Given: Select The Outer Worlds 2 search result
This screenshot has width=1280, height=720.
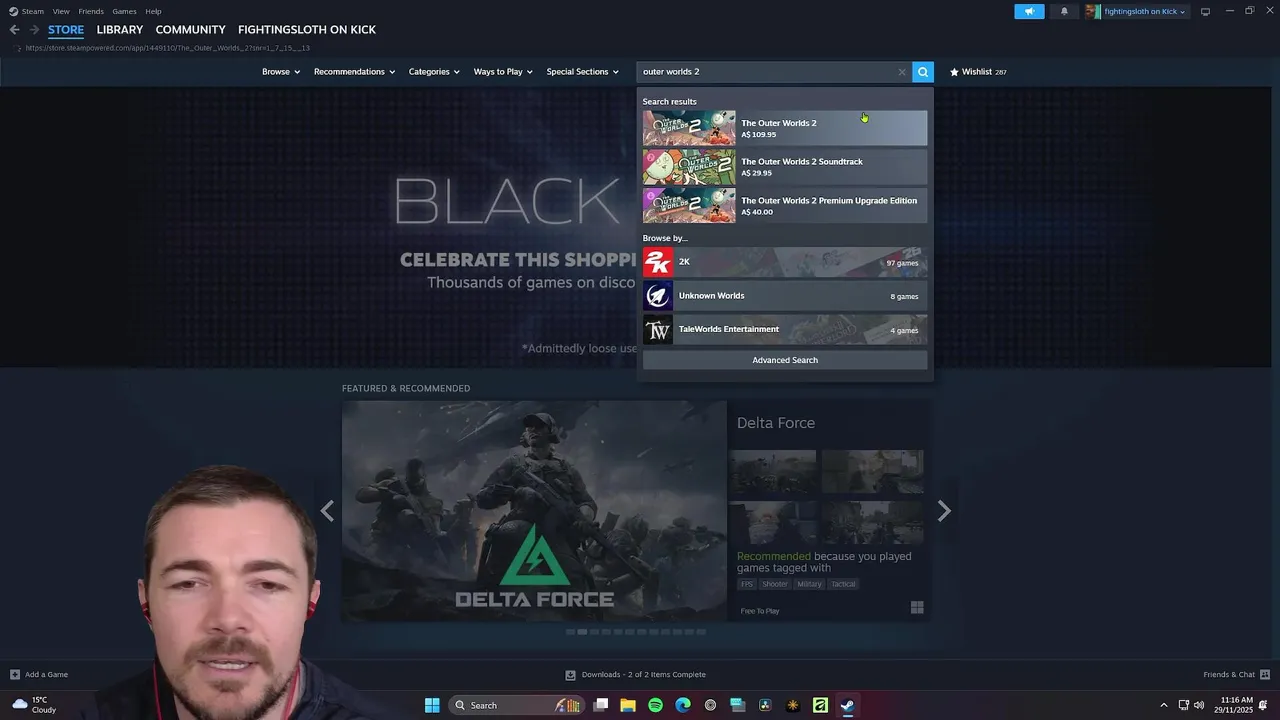Looking at the screenshot, I should pos(785,128).
